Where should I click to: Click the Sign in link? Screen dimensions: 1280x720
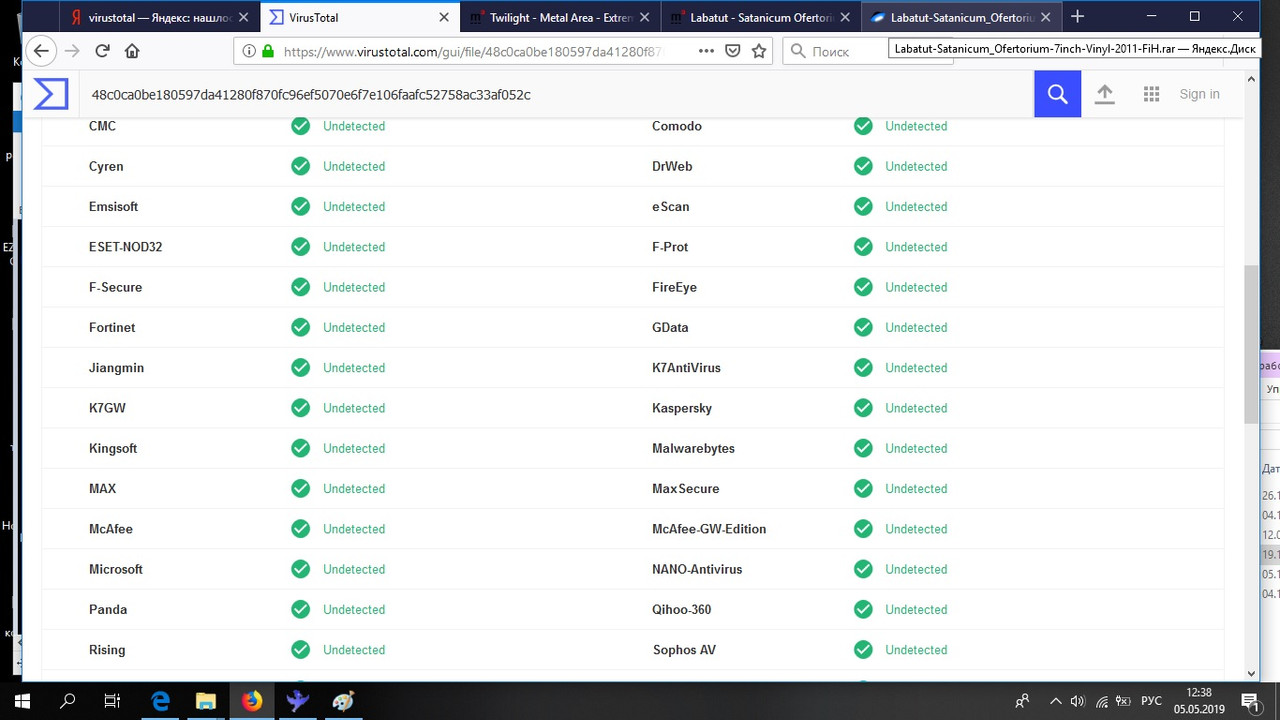coord(1199,94)
